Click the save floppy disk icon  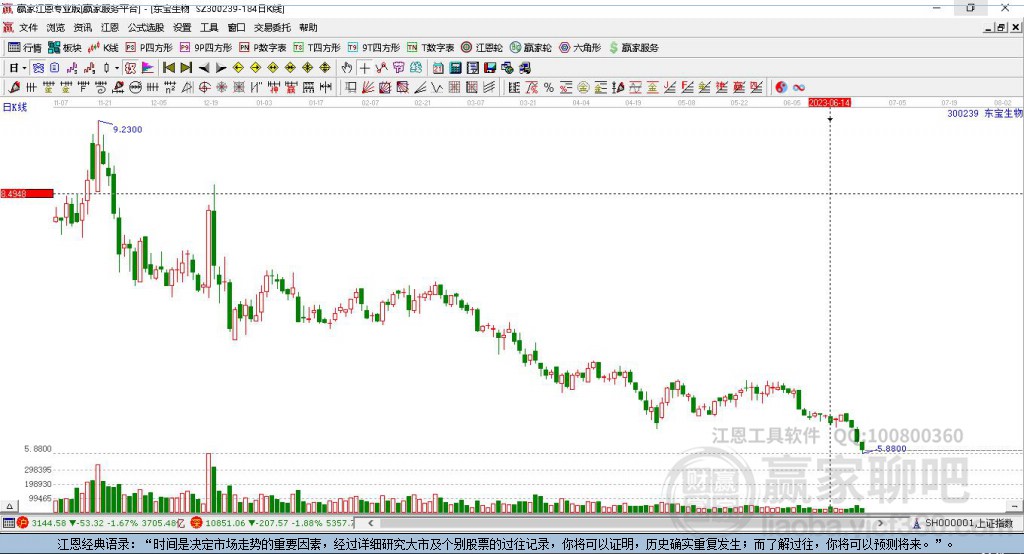[x=490, y=68]
